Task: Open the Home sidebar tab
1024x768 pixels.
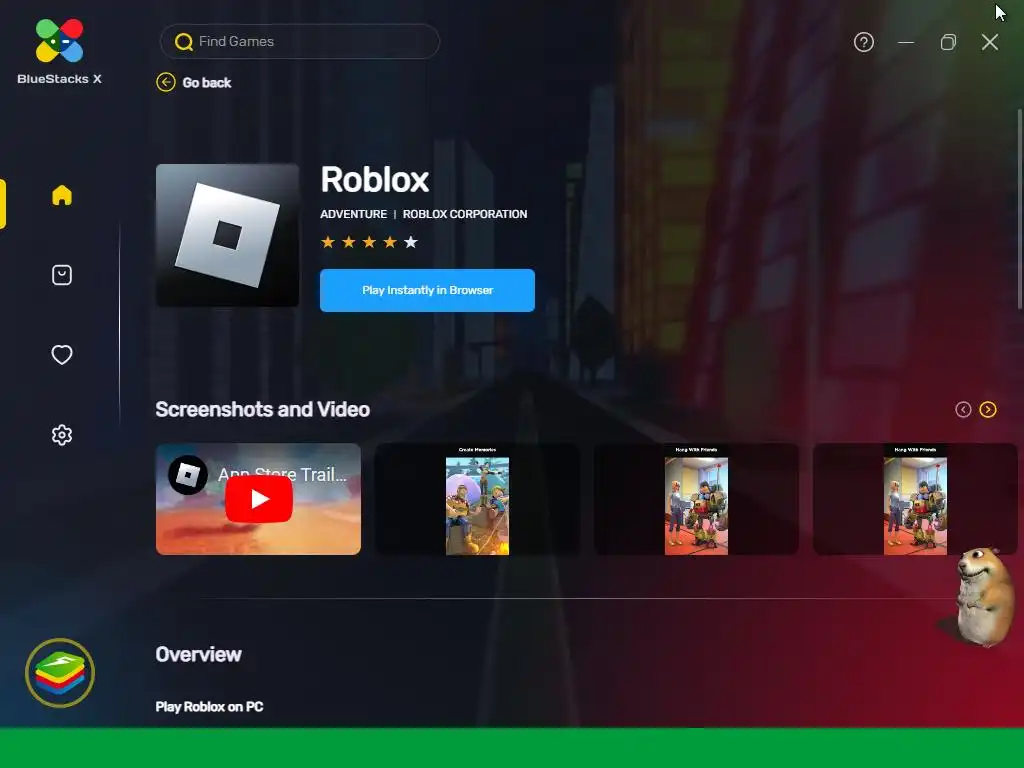Action: coord(62,195)
